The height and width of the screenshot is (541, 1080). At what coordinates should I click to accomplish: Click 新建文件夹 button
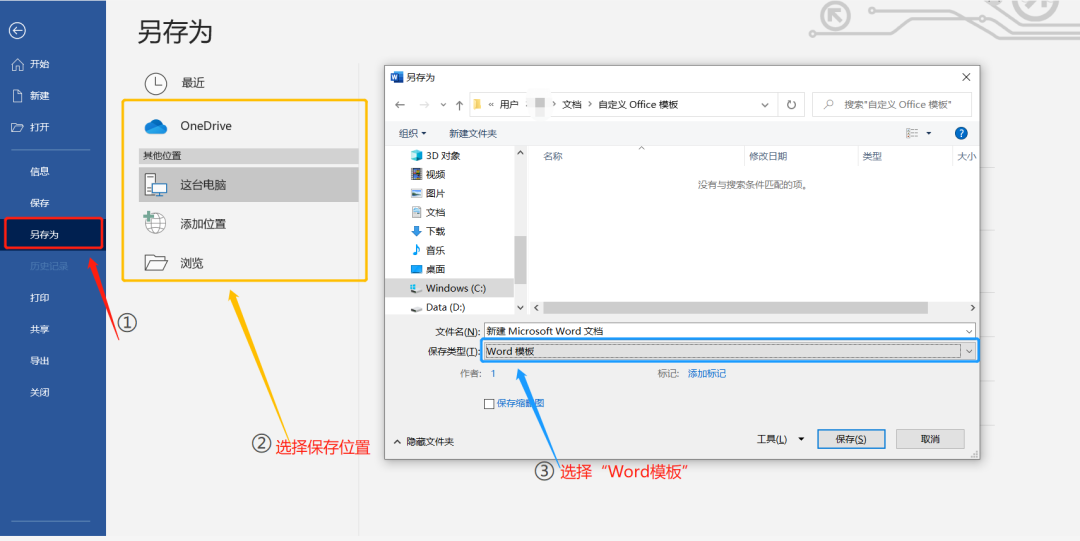[x=473, y=133]
